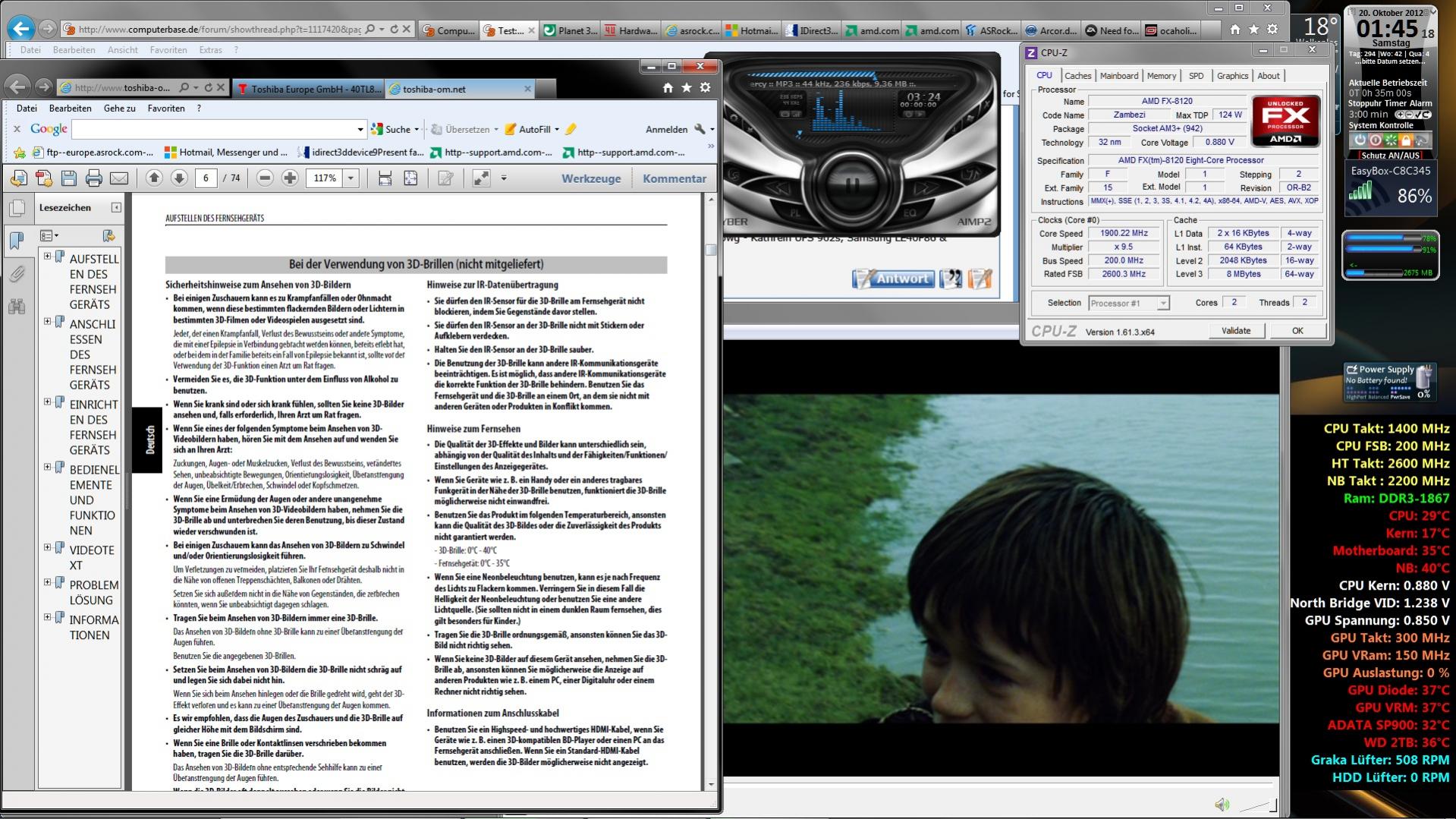
Task: Open the search binoculars panel in the PDF sidebar
Action: 17,306
